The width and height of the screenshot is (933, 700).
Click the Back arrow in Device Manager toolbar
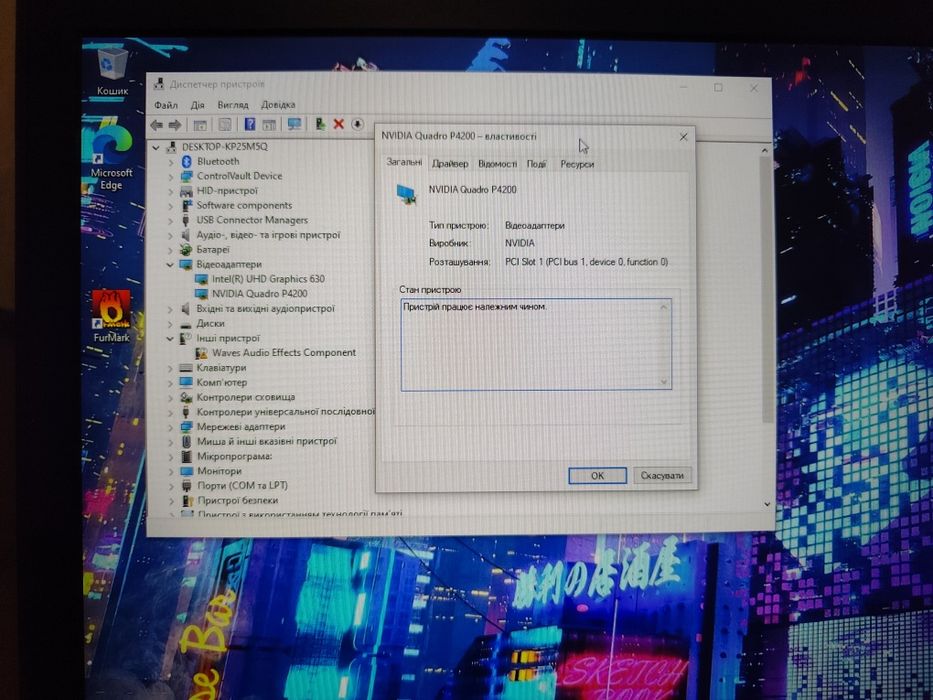click(156, 125)
